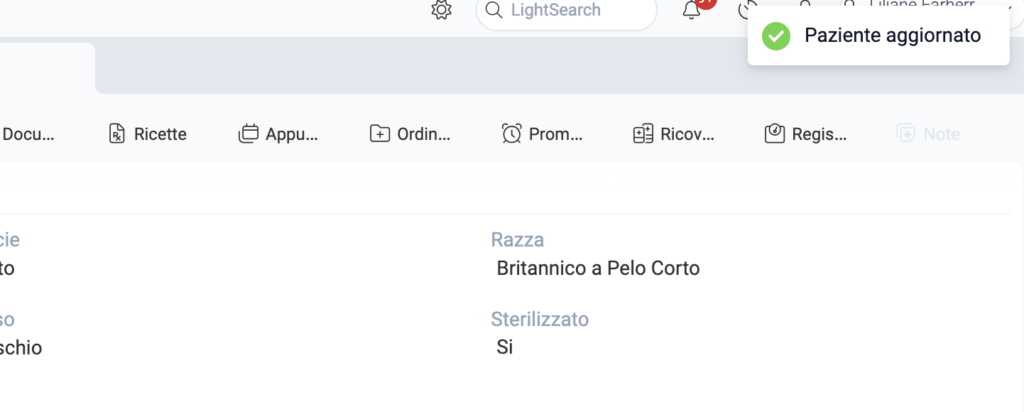Click the red notification count badge
This screenshot has width=1024, height=412.
pos(705,3)
